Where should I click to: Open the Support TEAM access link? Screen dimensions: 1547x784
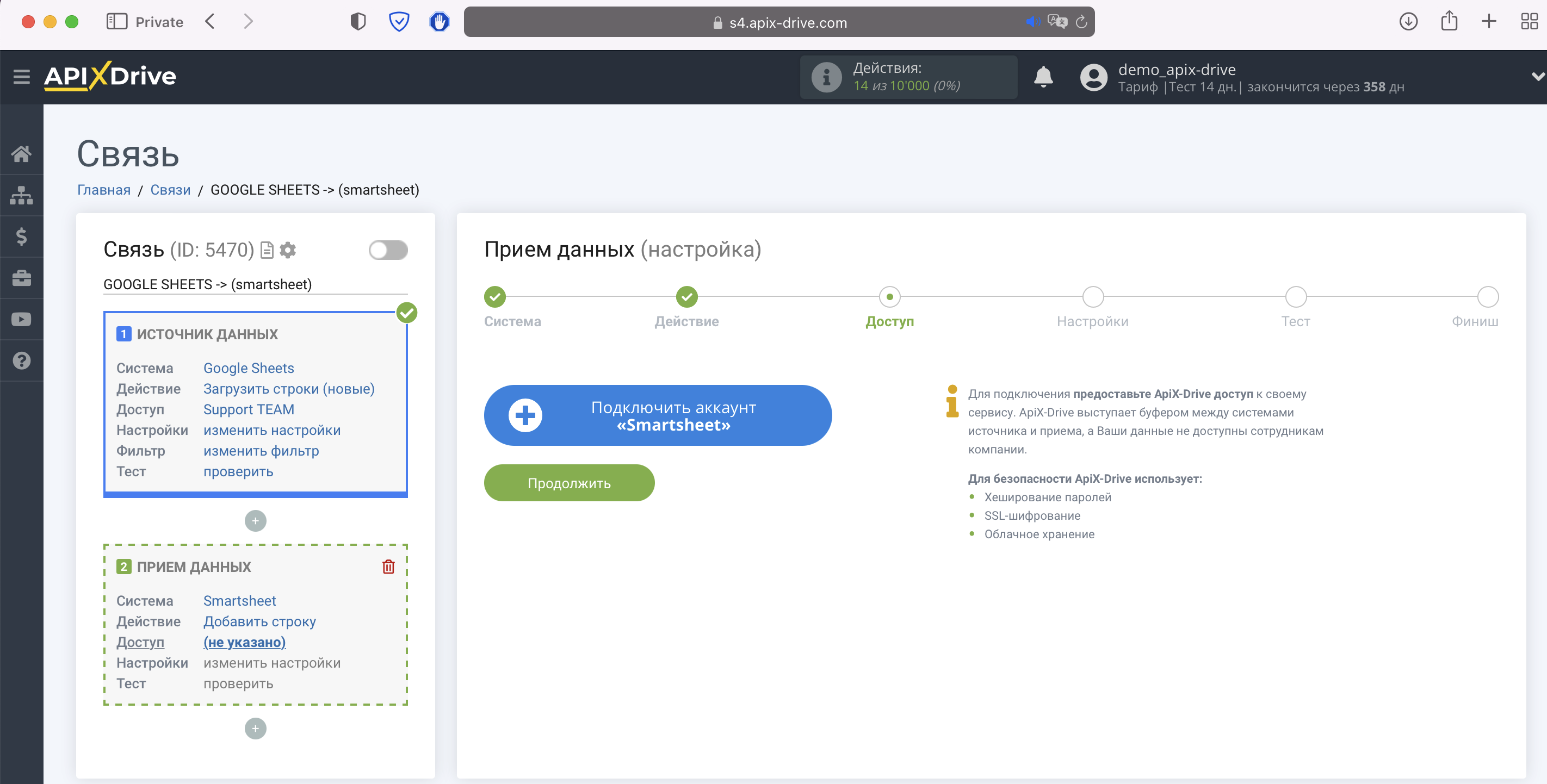[x=249, y=409]
